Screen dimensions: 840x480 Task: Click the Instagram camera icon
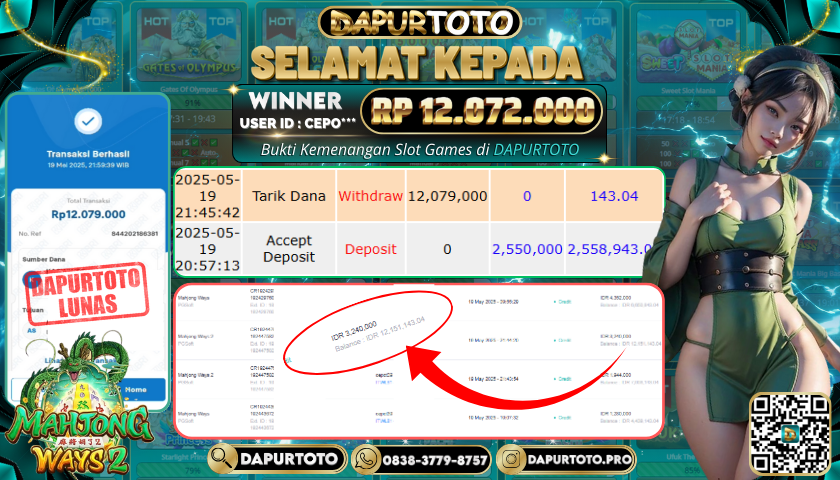pos(511,459)
